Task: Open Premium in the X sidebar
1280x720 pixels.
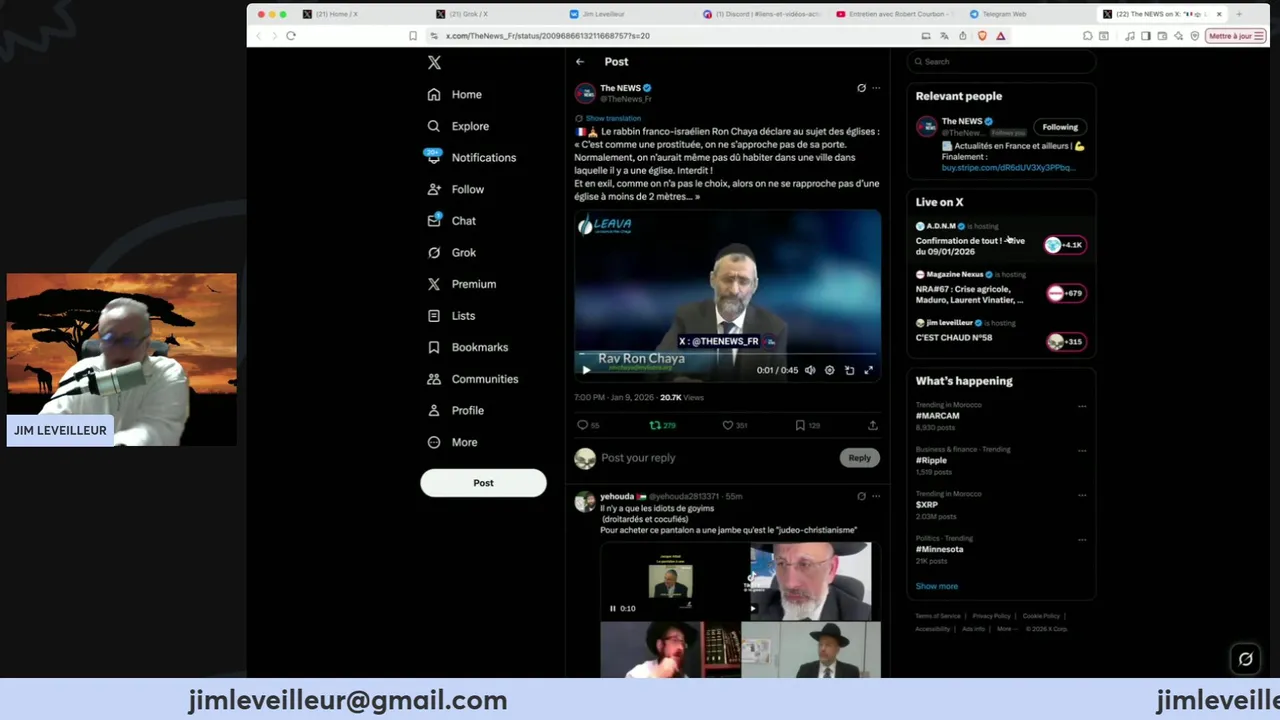Action: [462, 284]
